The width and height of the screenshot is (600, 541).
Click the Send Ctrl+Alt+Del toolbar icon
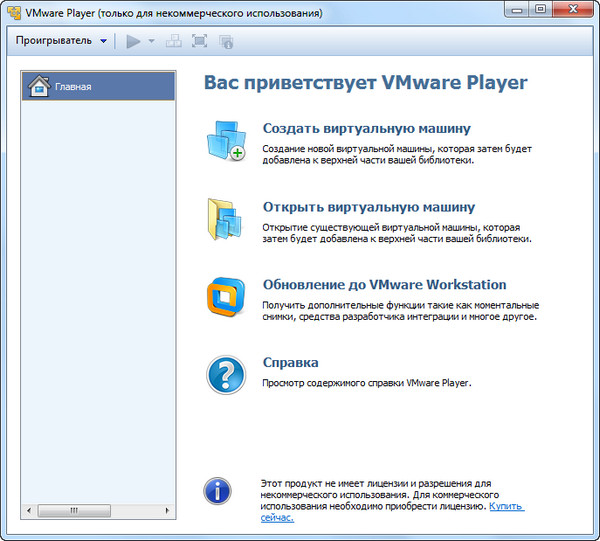pyautogui.click(x=174, y=41)
